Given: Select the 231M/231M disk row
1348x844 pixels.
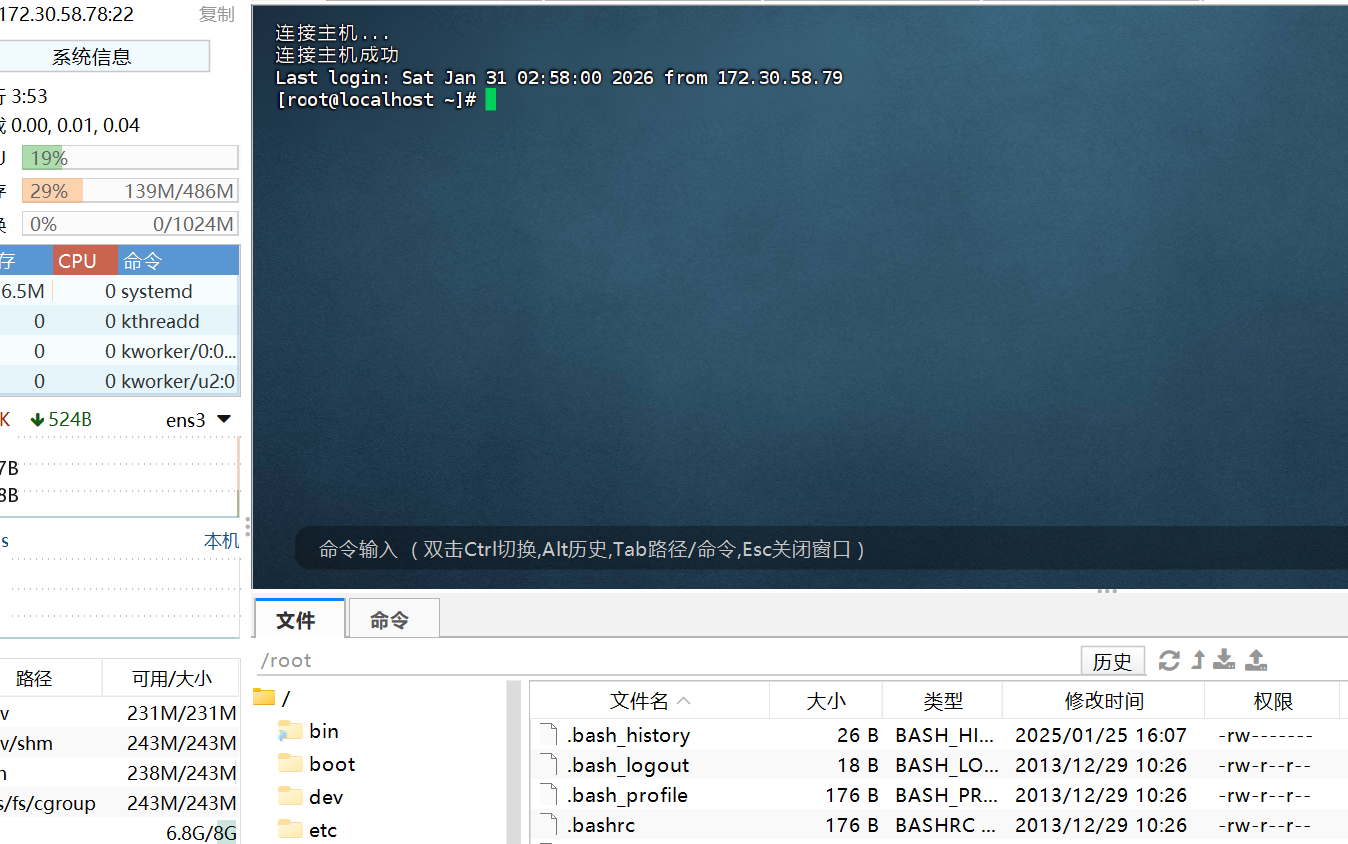Looking at the screenshot, I should (x=119, y=713).
